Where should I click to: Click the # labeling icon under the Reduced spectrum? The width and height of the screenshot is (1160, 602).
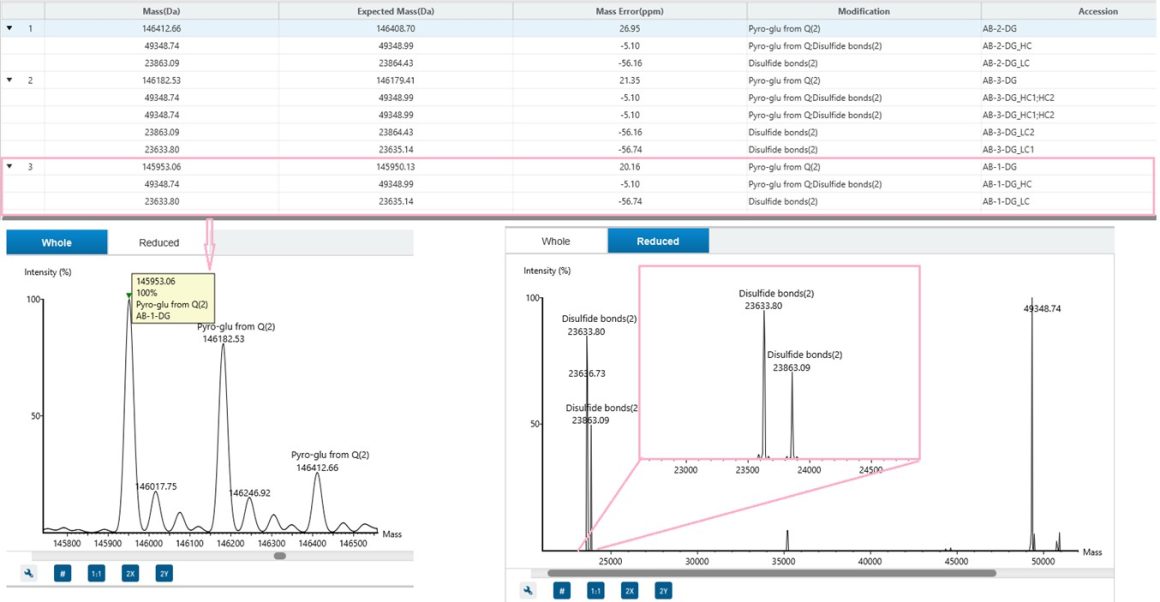click(x=562, y=590)
